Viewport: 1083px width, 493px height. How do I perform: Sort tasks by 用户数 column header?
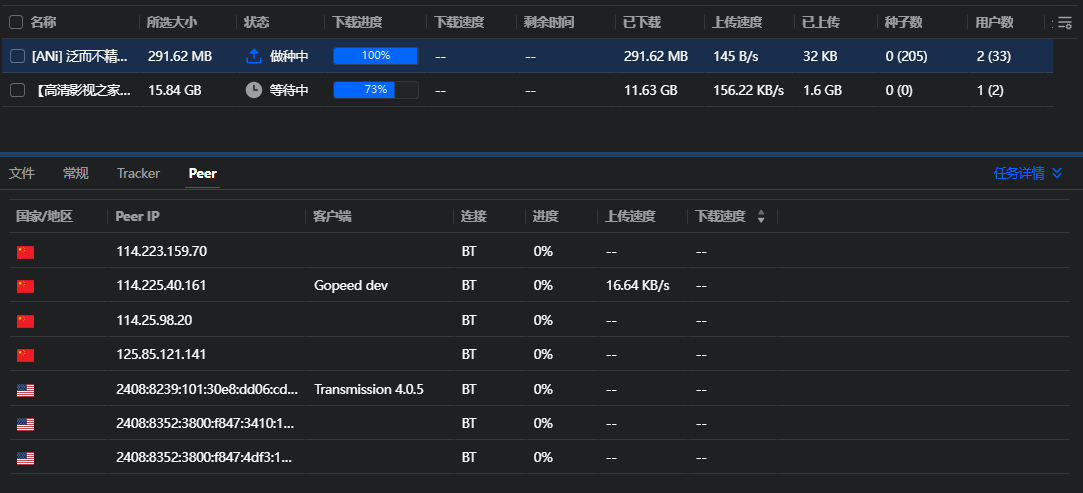click(x=995, y=22)
